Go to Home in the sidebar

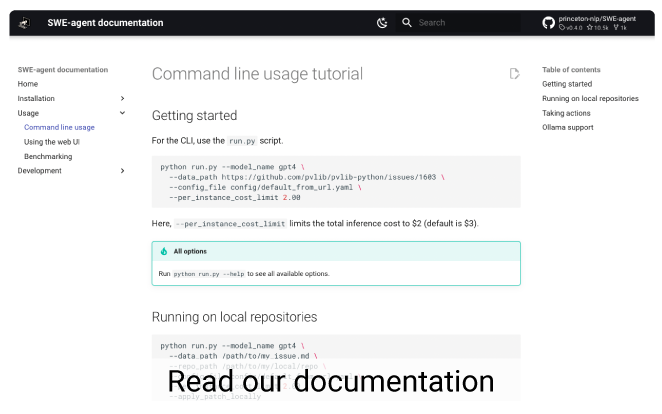click(x=28, y=84)
